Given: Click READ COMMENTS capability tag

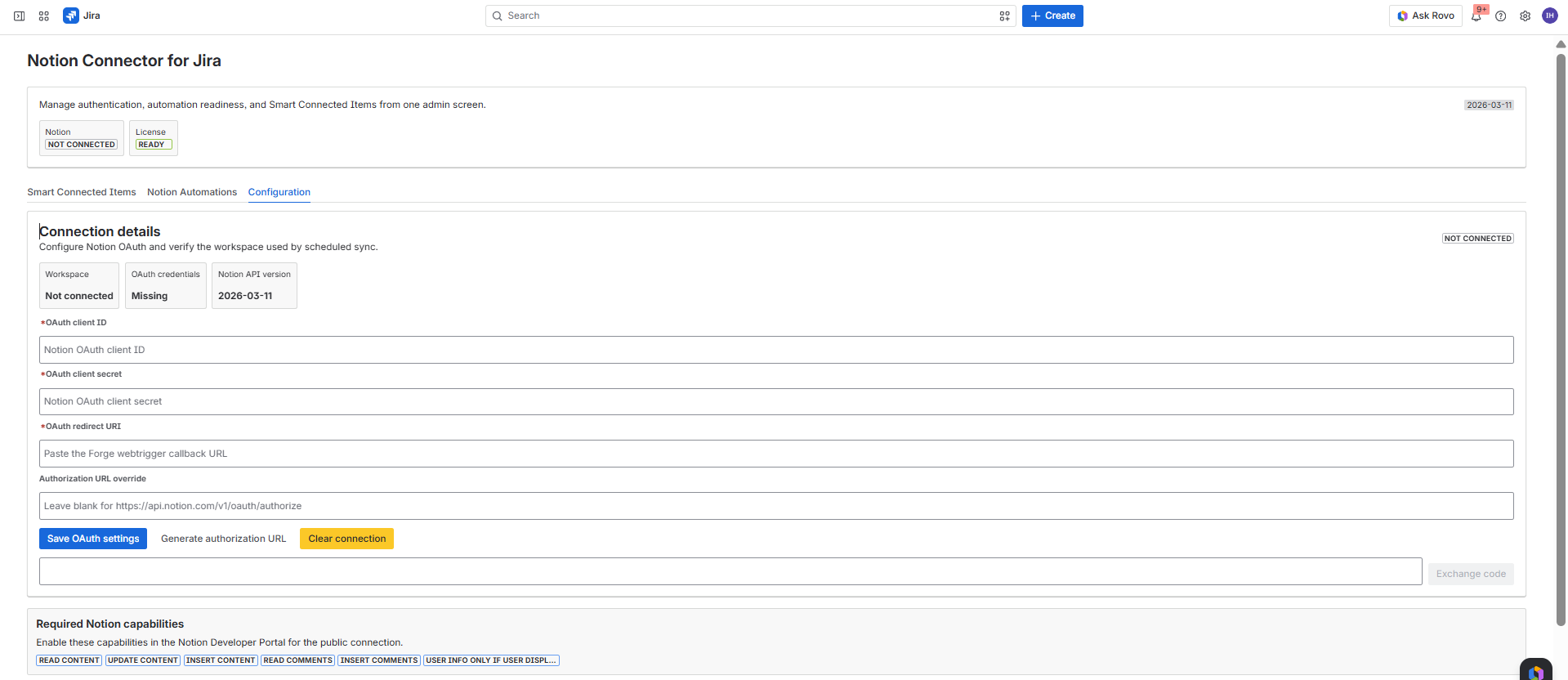Looking at the screenshot, I should point(298,660).
